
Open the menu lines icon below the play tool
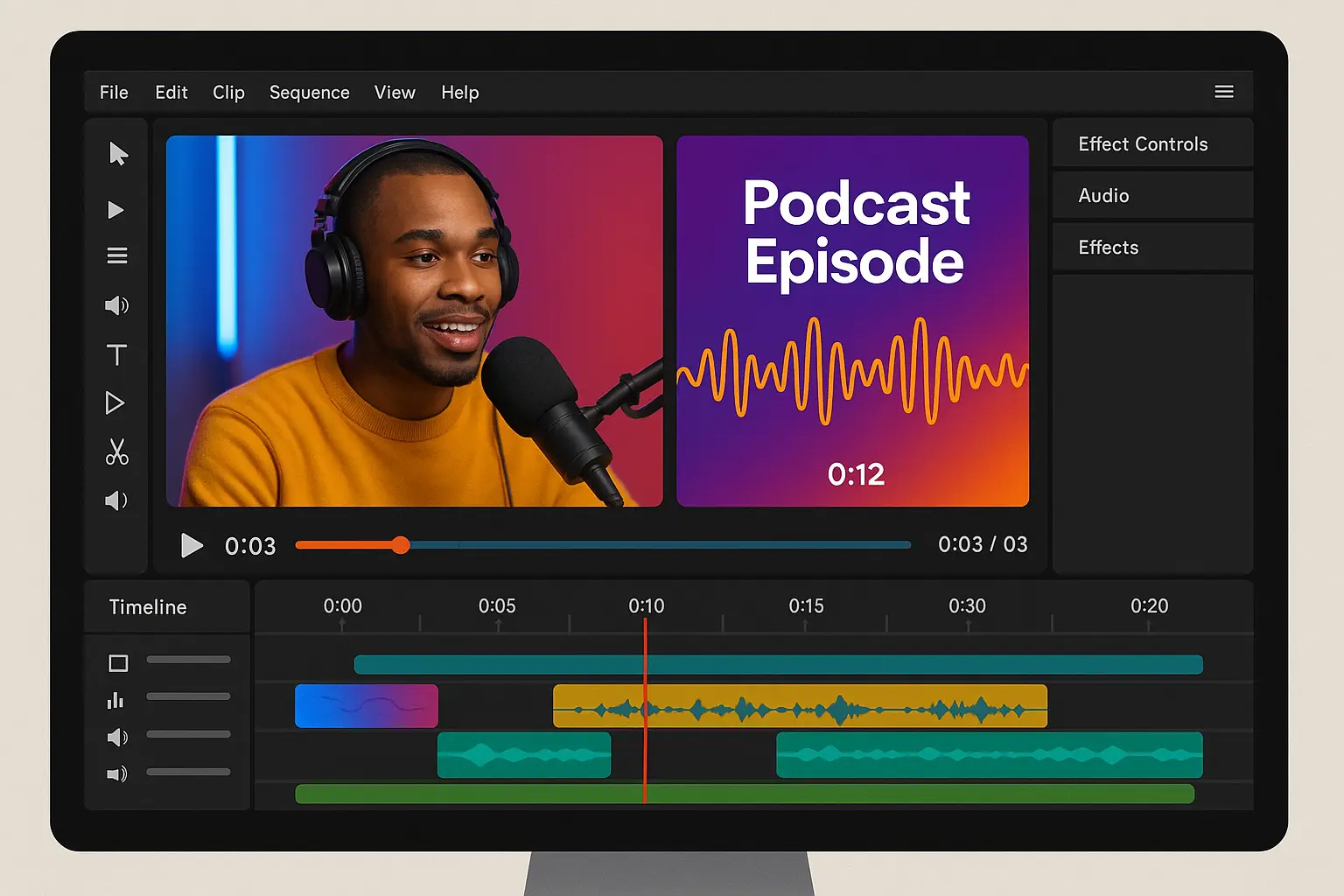116,255
